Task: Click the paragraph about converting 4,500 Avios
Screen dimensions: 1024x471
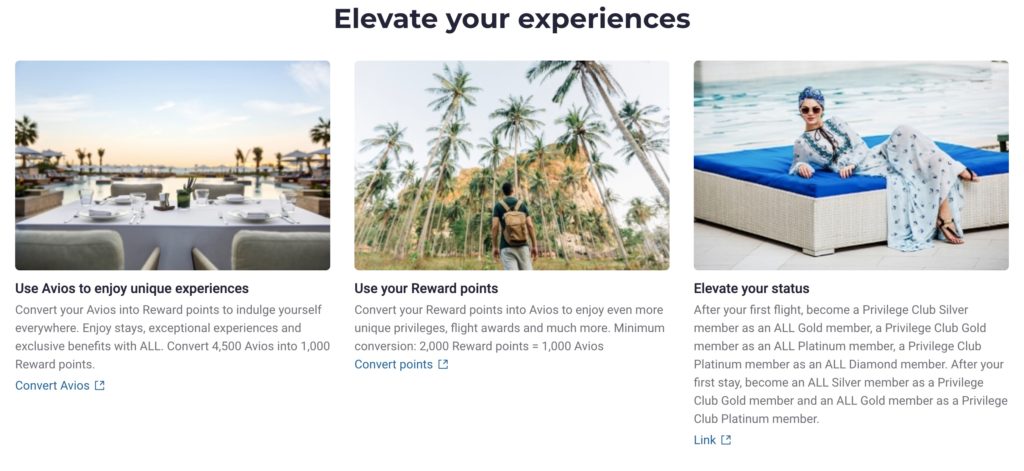Action: coord(172,337)
